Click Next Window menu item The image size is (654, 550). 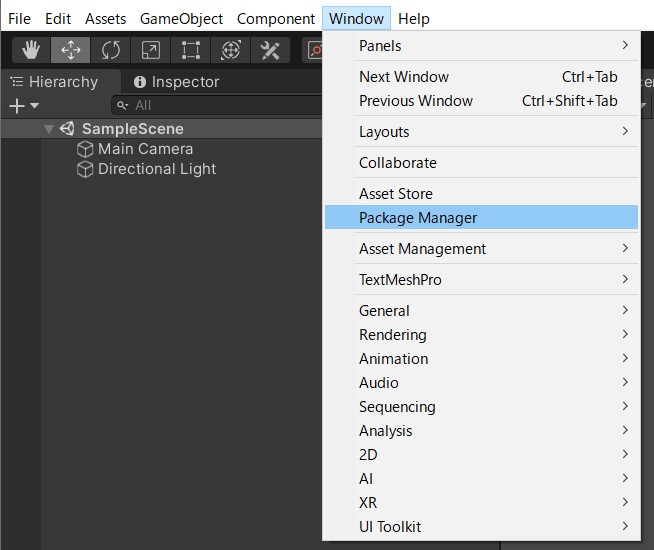[404, 77]
